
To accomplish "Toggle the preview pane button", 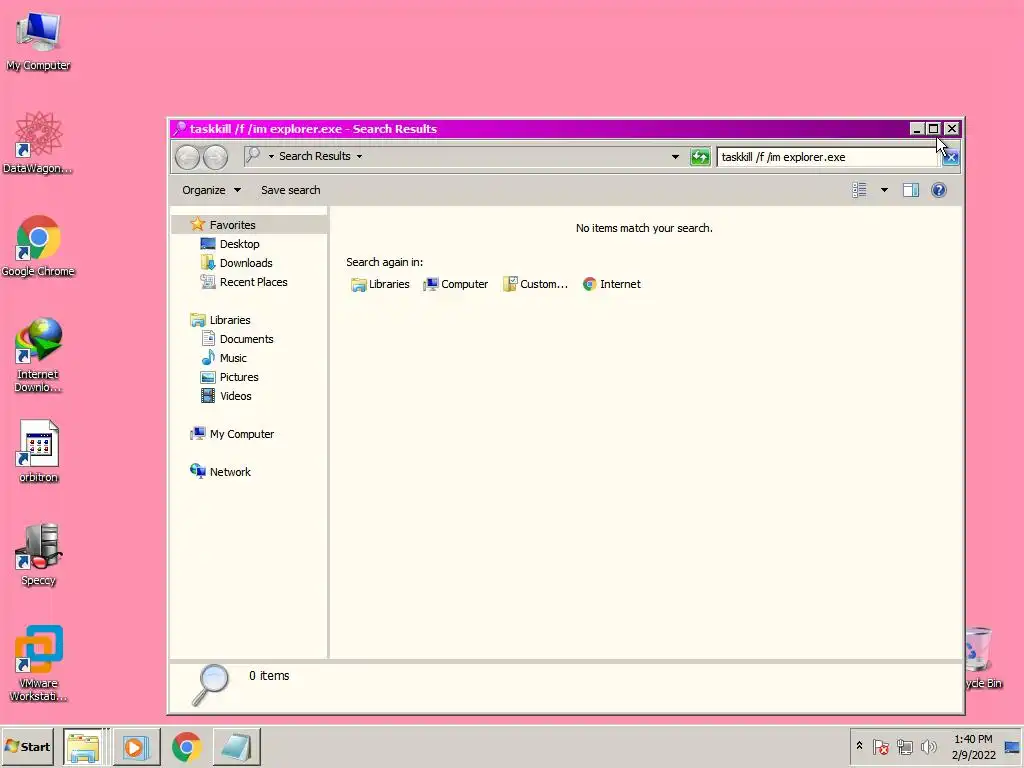I will click(910, 190).
